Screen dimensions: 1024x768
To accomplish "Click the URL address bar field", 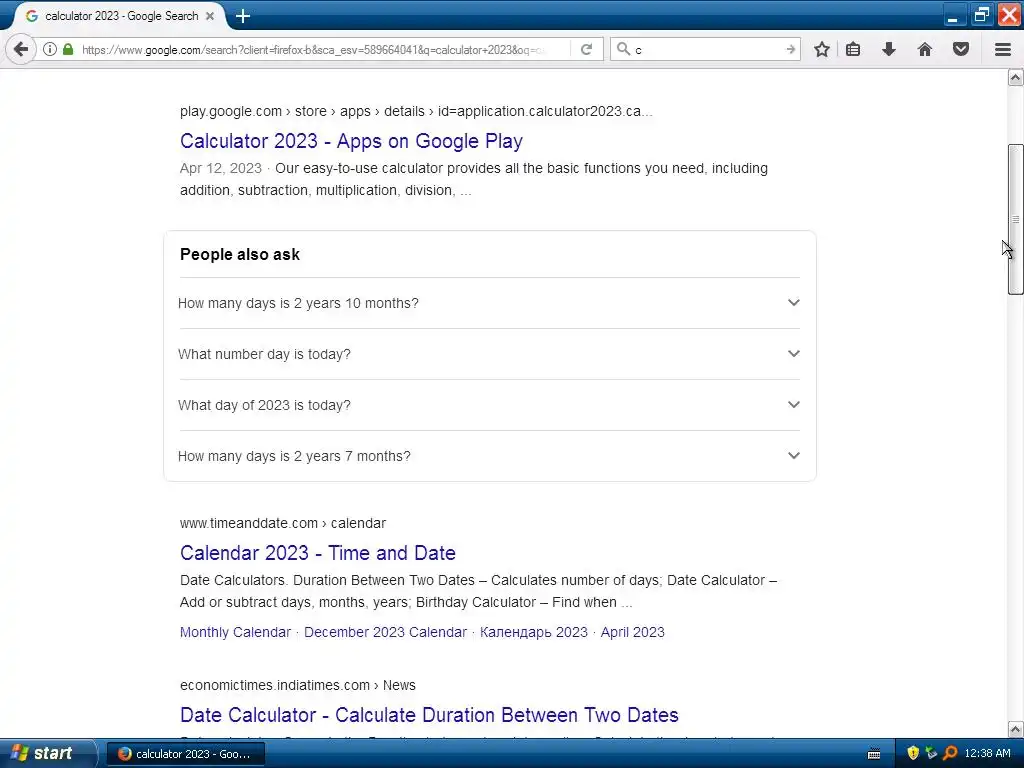I will pyautogui.click(x=313, y=50).
